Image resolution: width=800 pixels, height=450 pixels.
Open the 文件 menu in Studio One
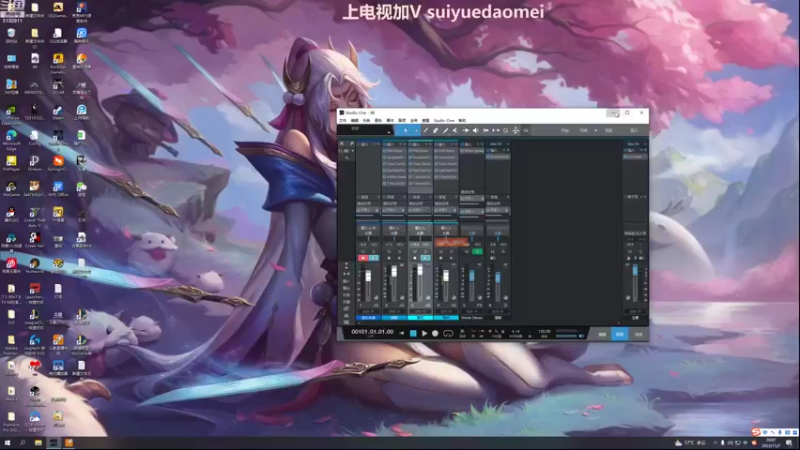click(x=343, y=120)
